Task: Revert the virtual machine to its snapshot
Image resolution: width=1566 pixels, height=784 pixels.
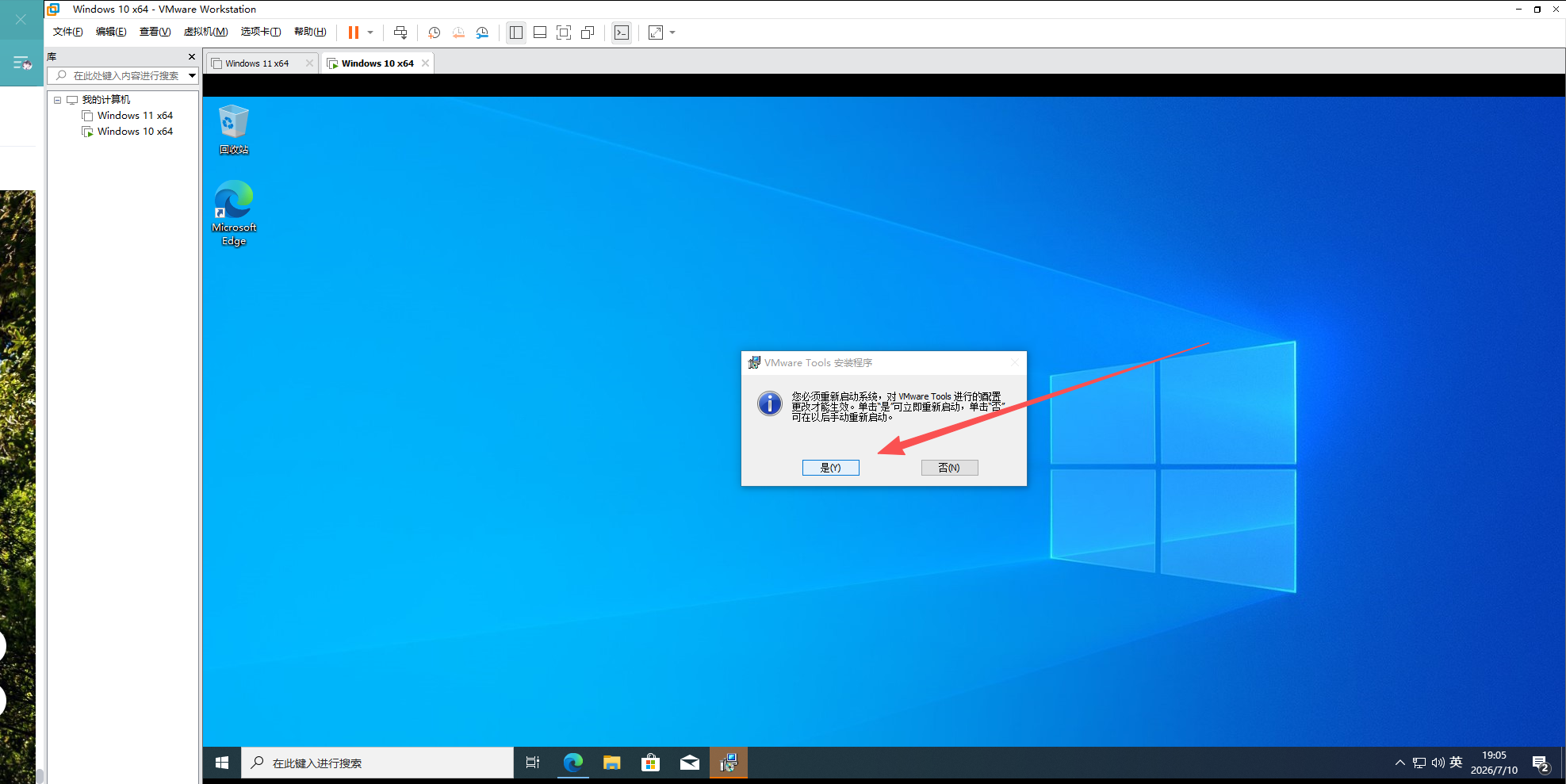Action: pos(458,33)
